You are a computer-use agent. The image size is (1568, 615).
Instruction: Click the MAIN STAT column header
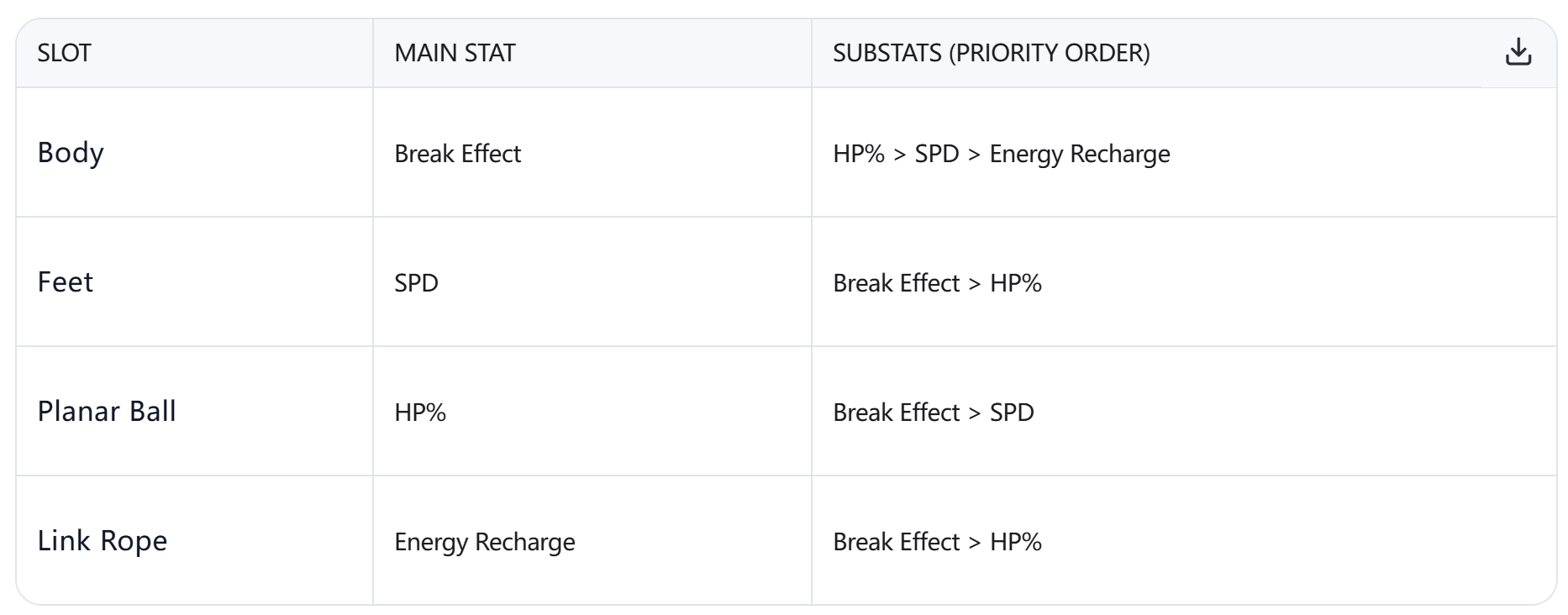[455, 53]
